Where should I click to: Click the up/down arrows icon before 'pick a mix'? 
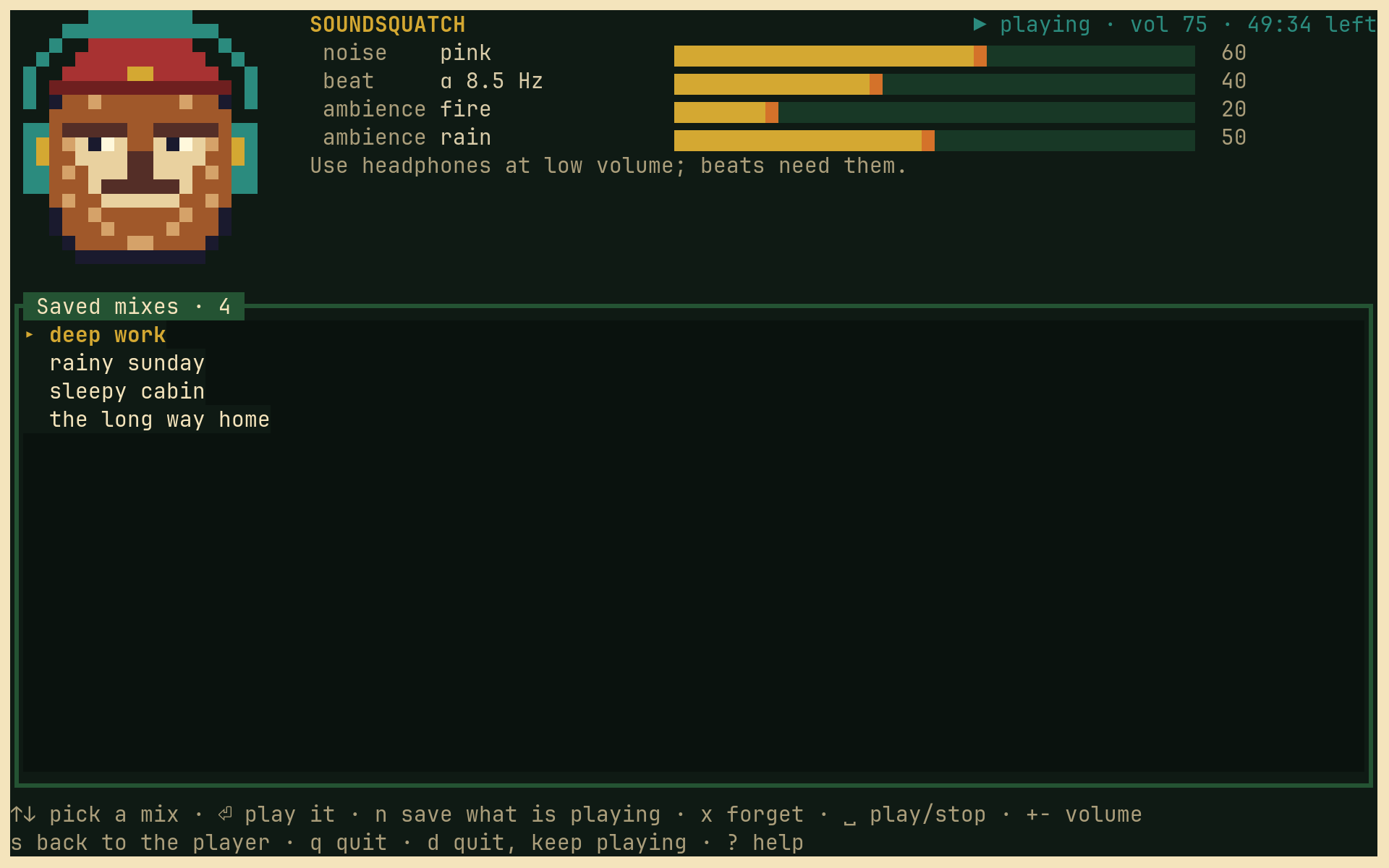[x=23, y=814]
